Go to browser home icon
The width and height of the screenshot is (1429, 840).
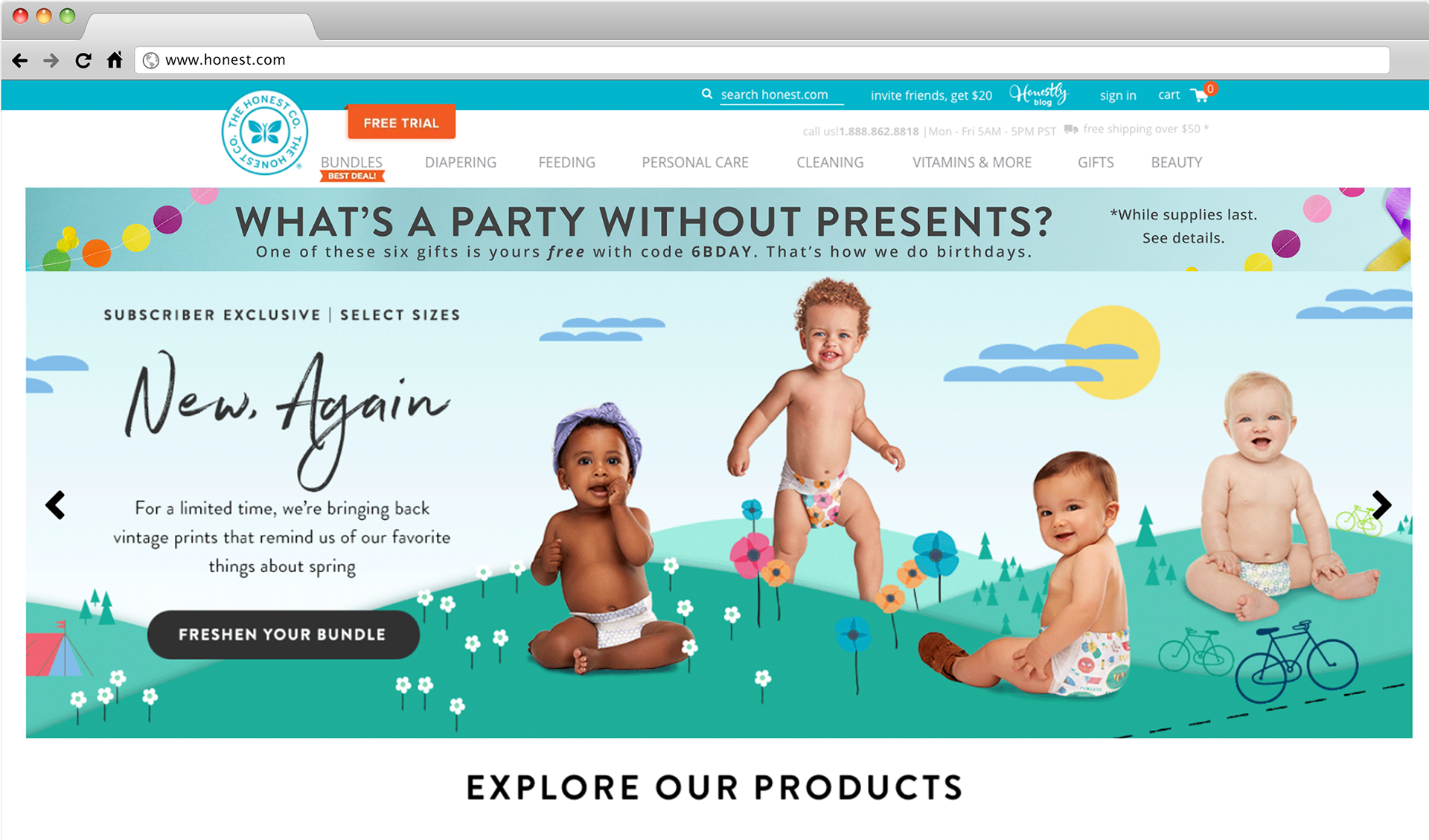point(115,60)
